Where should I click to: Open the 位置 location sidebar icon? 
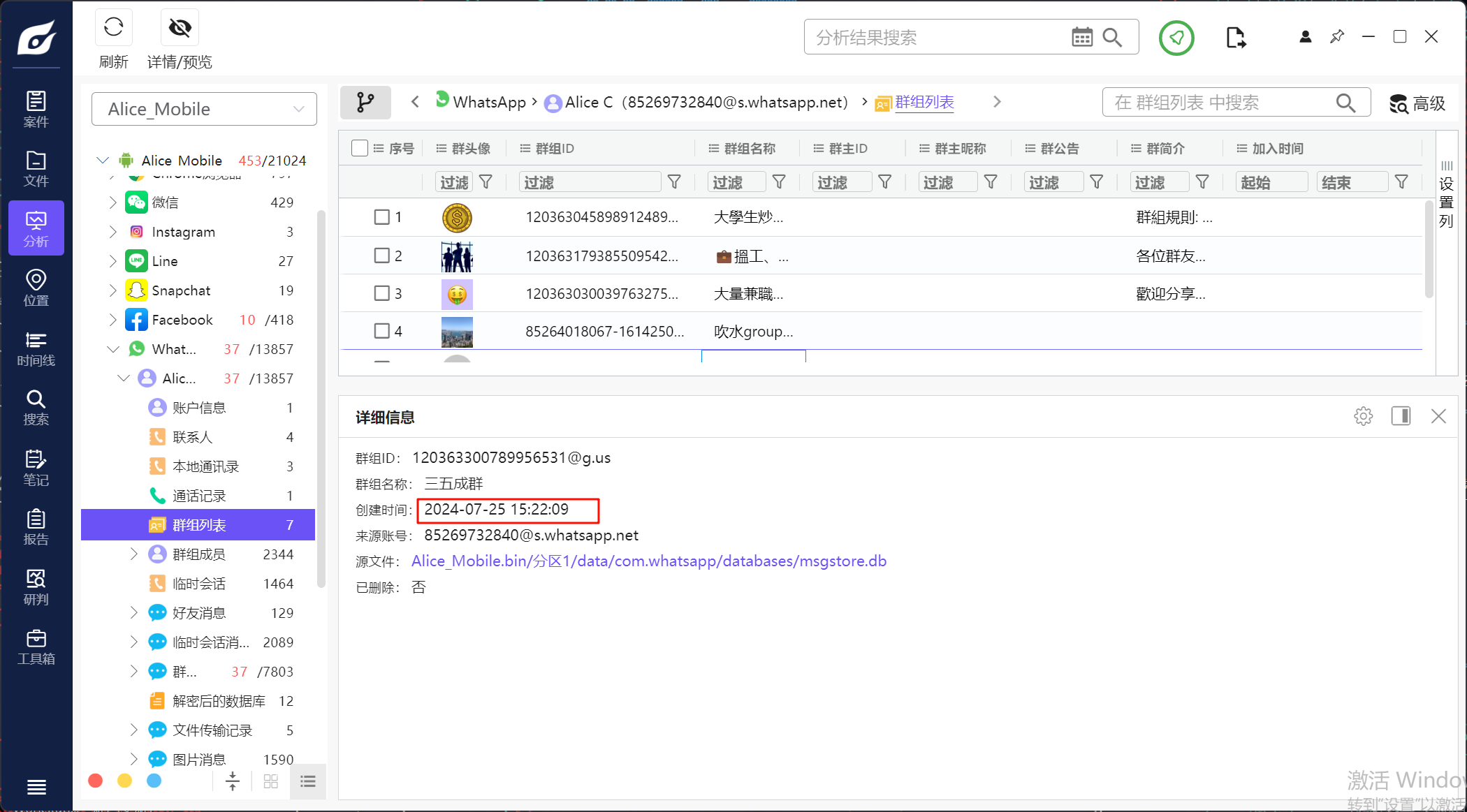36,288
